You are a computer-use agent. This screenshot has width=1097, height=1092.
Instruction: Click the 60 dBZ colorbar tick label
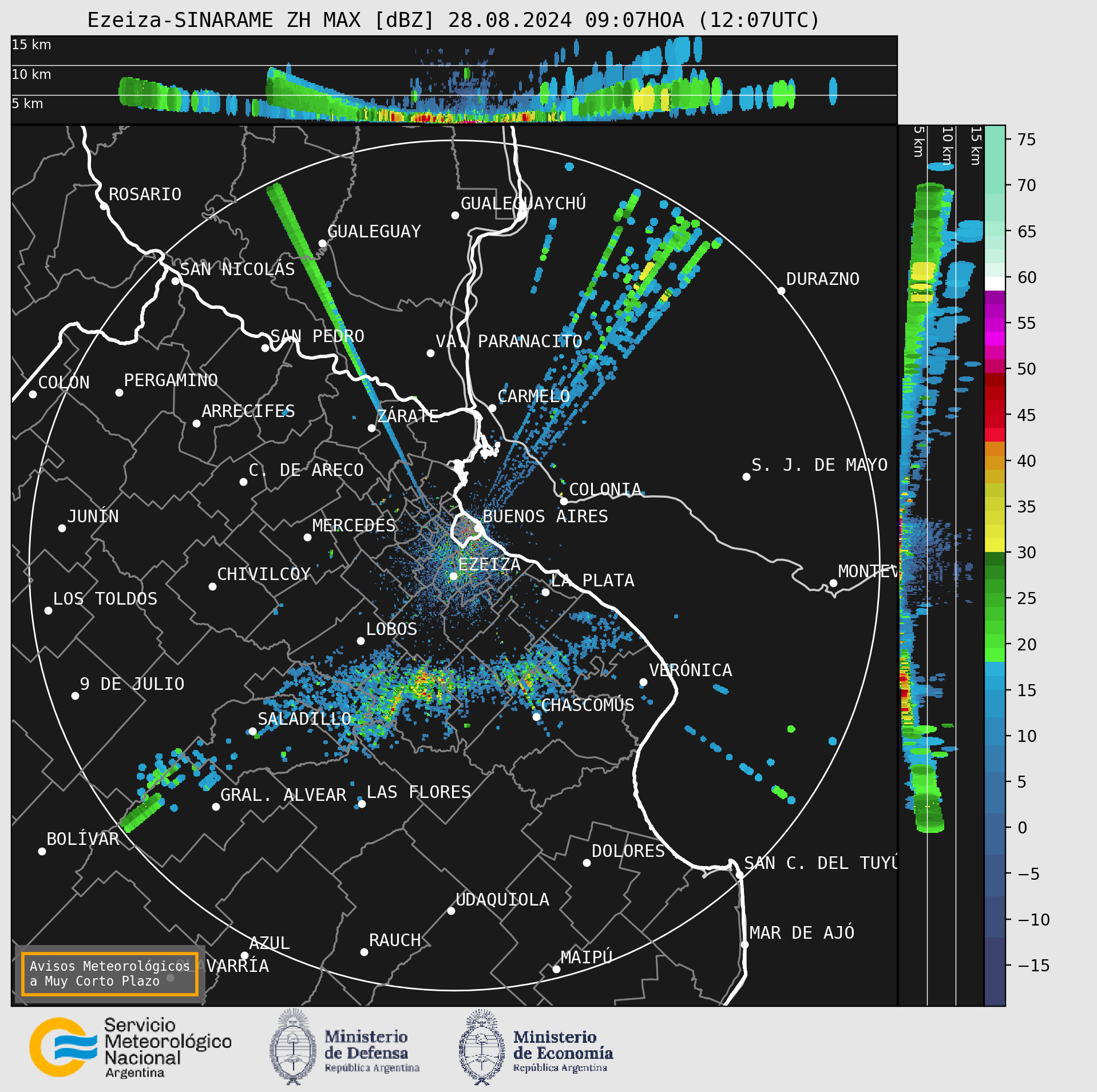(x=1027, y=277)
